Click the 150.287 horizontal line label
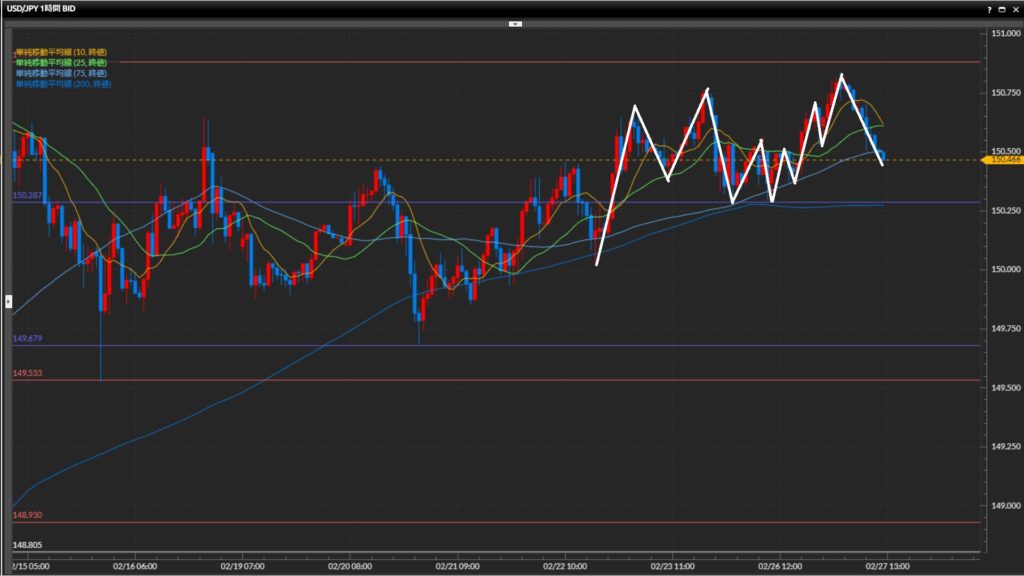 26,196
